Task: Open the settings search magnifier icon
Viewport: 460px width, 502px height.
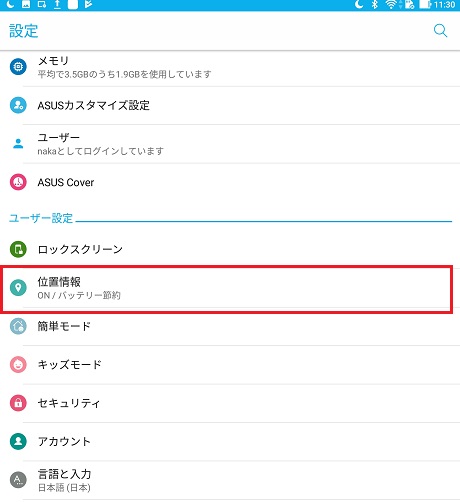Action: point(440,31)
